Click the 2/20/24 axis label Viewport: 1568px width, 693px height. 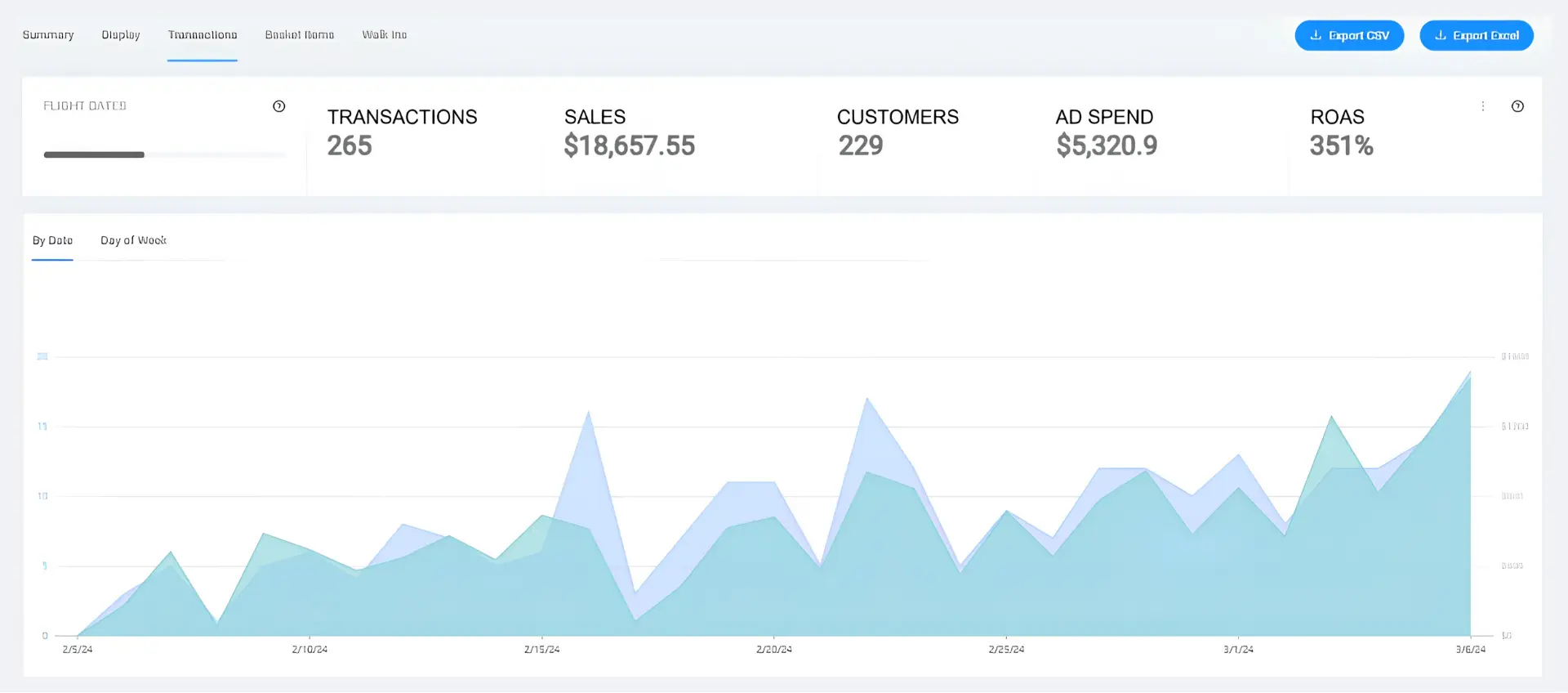(x=774, y=650)
